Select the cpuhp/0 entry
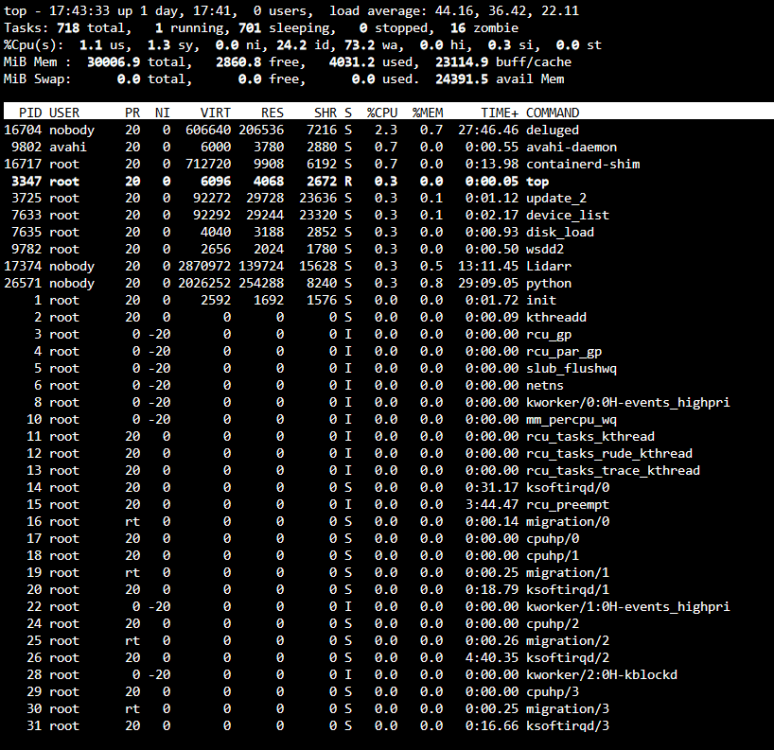This screenshot has width=774, height=750. tap(552, 539)
